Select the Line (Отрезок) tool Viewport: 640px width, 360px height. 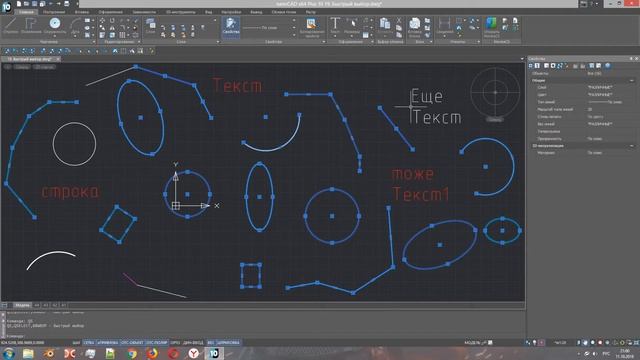[11, 26]
